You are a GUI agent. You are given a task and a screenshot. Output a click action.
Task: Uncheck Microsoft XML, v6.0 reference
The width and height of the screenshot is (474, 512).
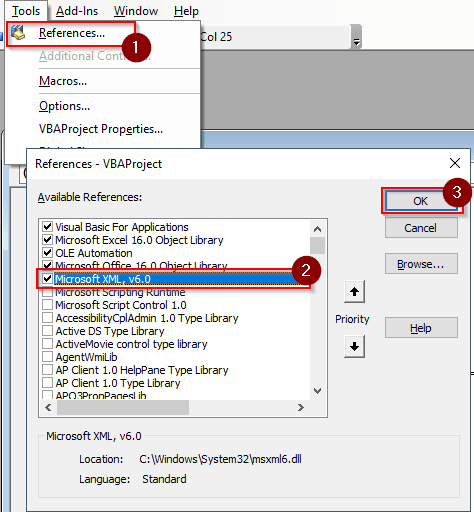47,279
